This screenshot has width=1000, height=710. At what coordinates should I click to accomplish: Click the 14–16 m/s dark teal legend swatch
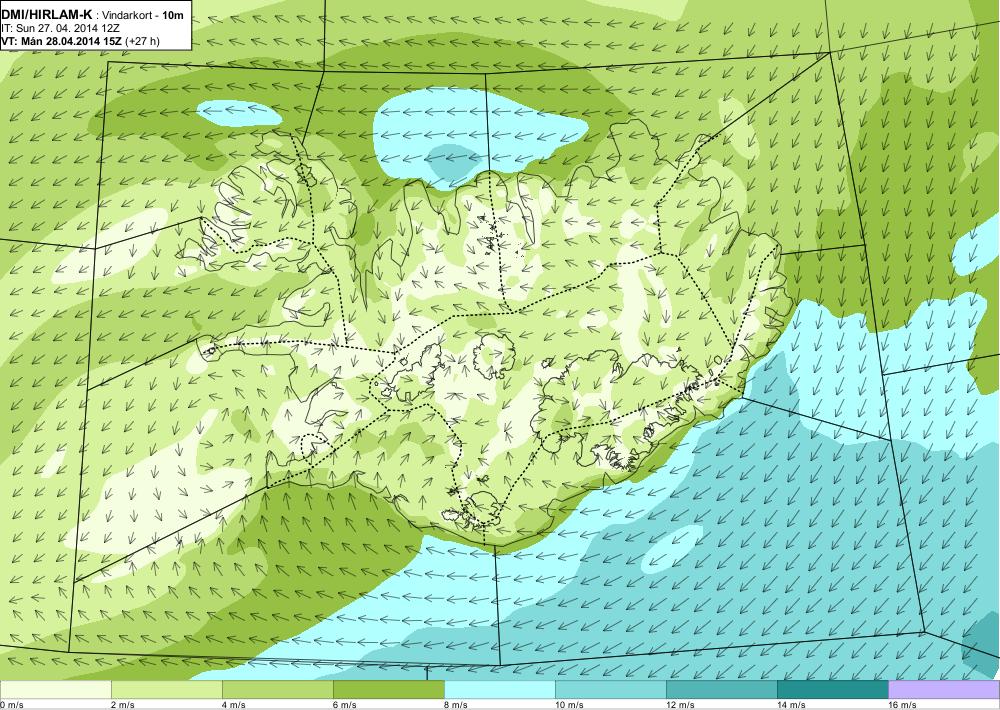point(832,690)
